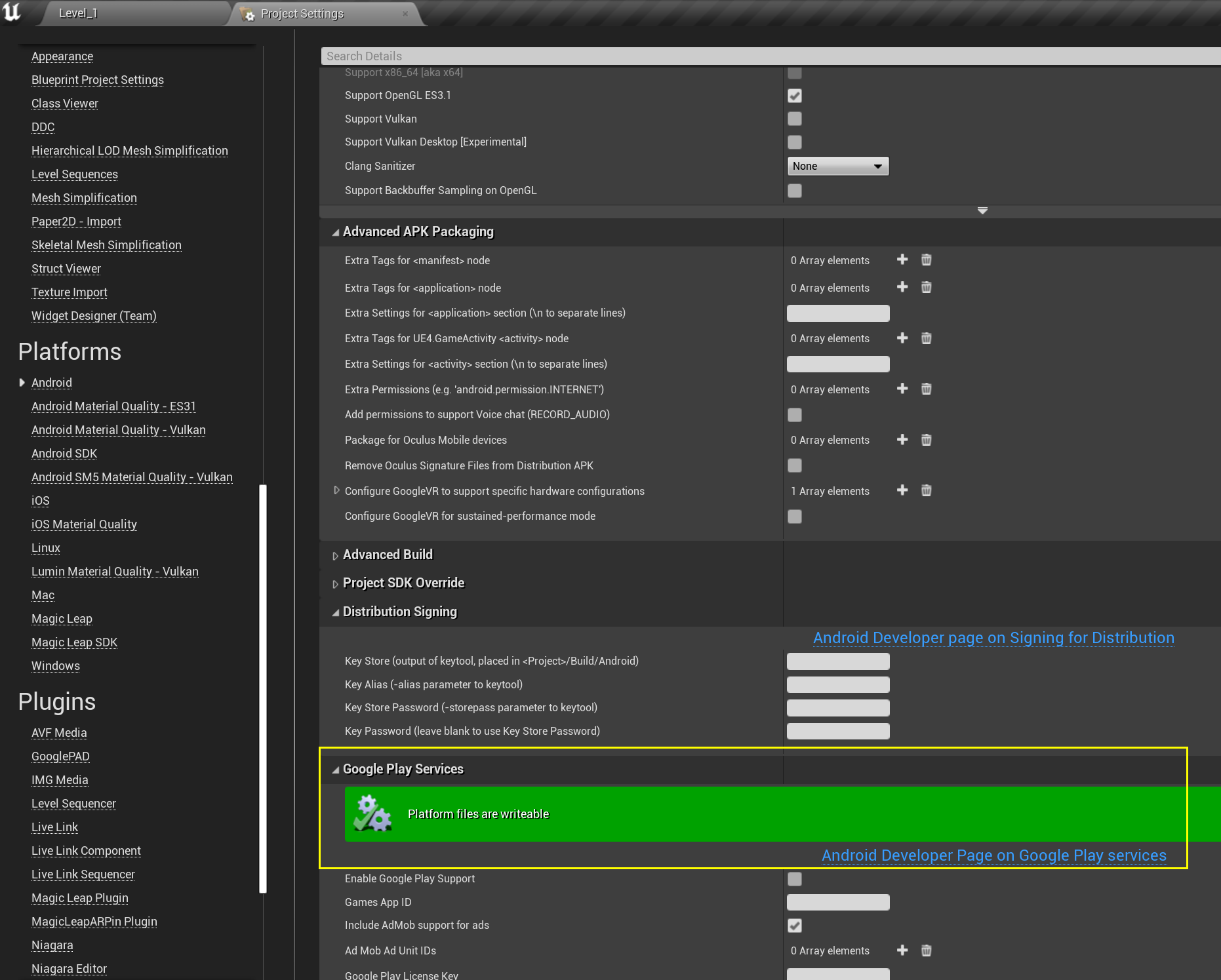This screenshot has height=980, width=1221.
Task: Delete all UE4.GameActivity activity tags
Action: coord(926,338)
